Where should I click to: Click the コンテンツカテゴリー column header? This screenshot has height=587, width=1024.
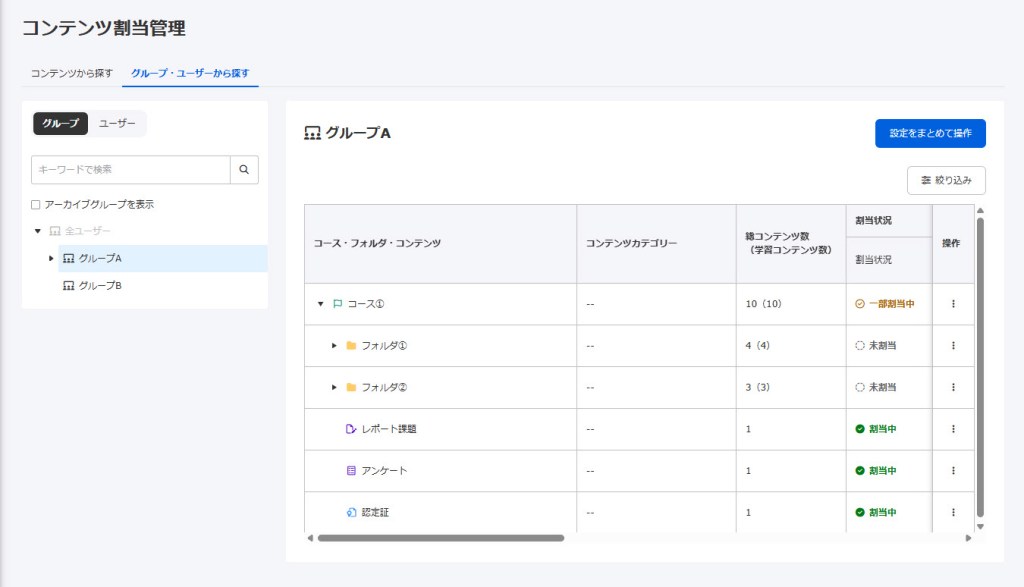(x=656, y=244)
